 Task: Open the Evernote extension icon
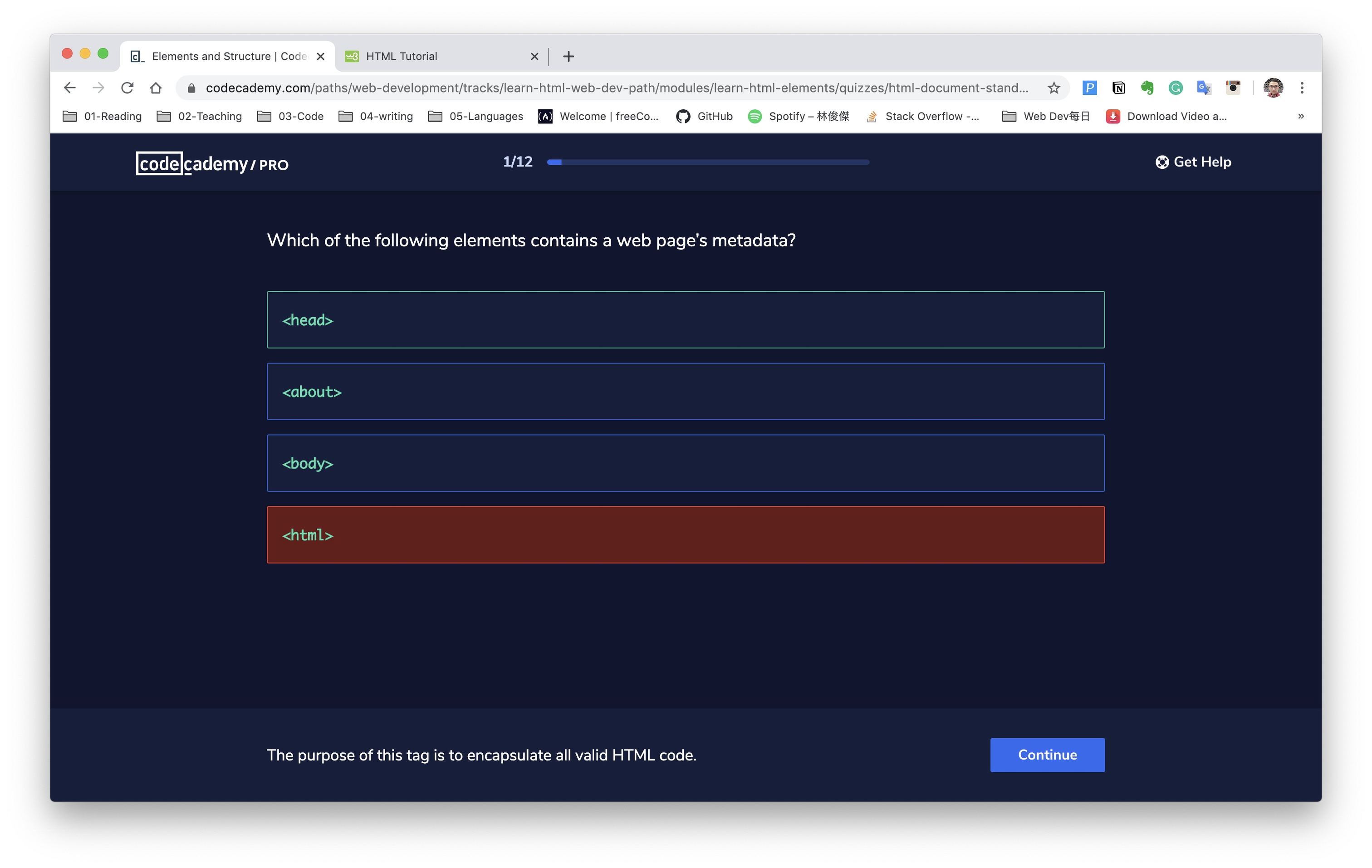(1147, 88)
